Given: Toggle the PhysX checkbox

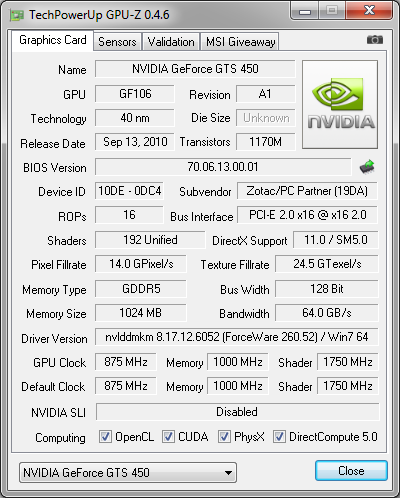Looking at the screenshot, I should (224, 437).
